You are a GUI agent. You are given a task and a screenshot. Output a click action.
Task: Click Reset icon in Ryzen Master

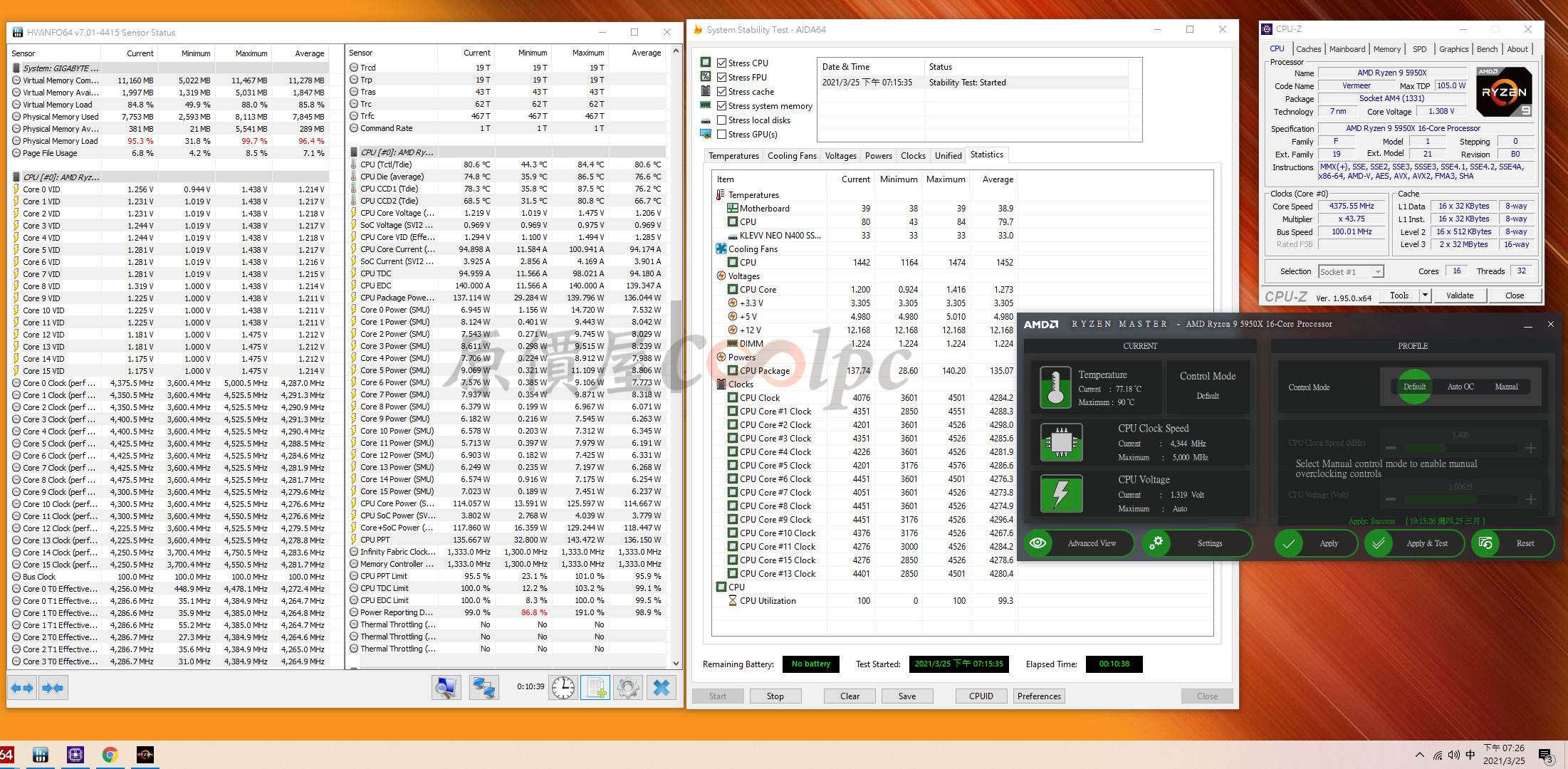tap(1485, 543)
